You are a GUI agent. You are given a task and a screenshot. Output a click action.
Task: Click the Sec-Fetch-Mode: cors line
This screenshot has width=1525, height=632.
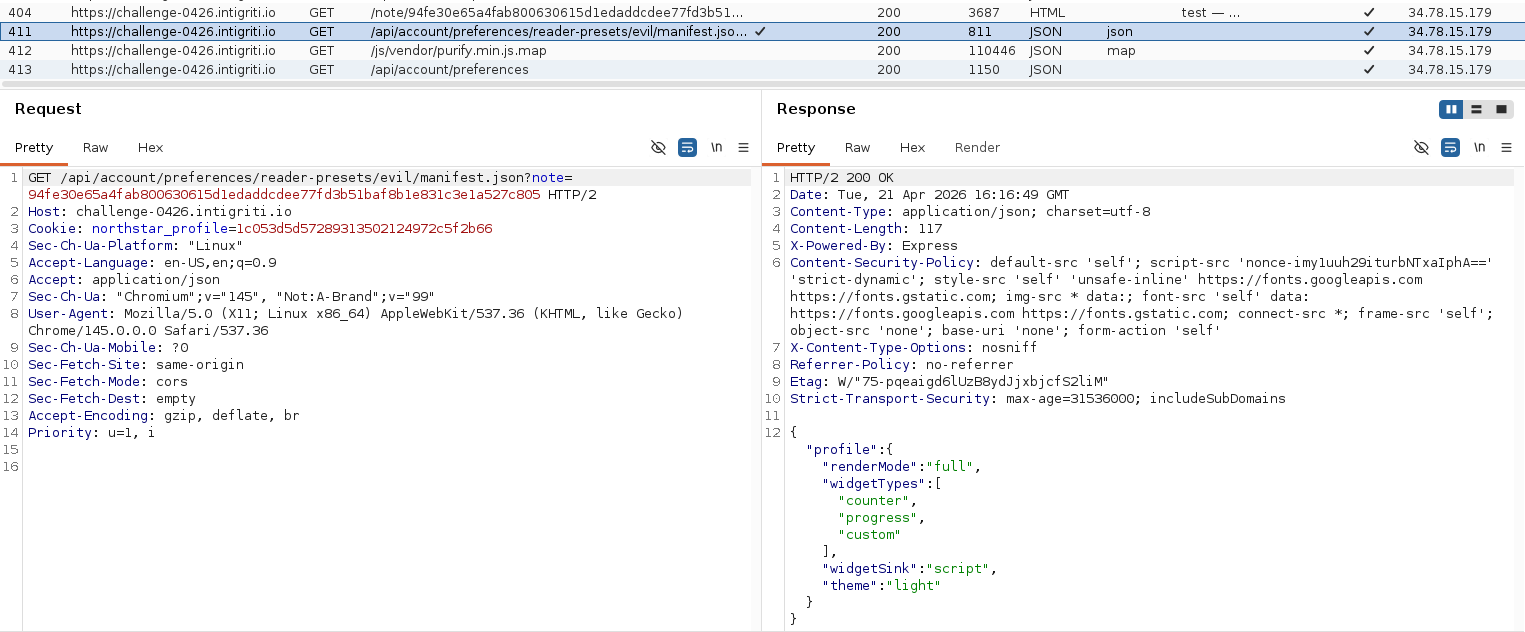pyautogui.click(x=108, y=381)
